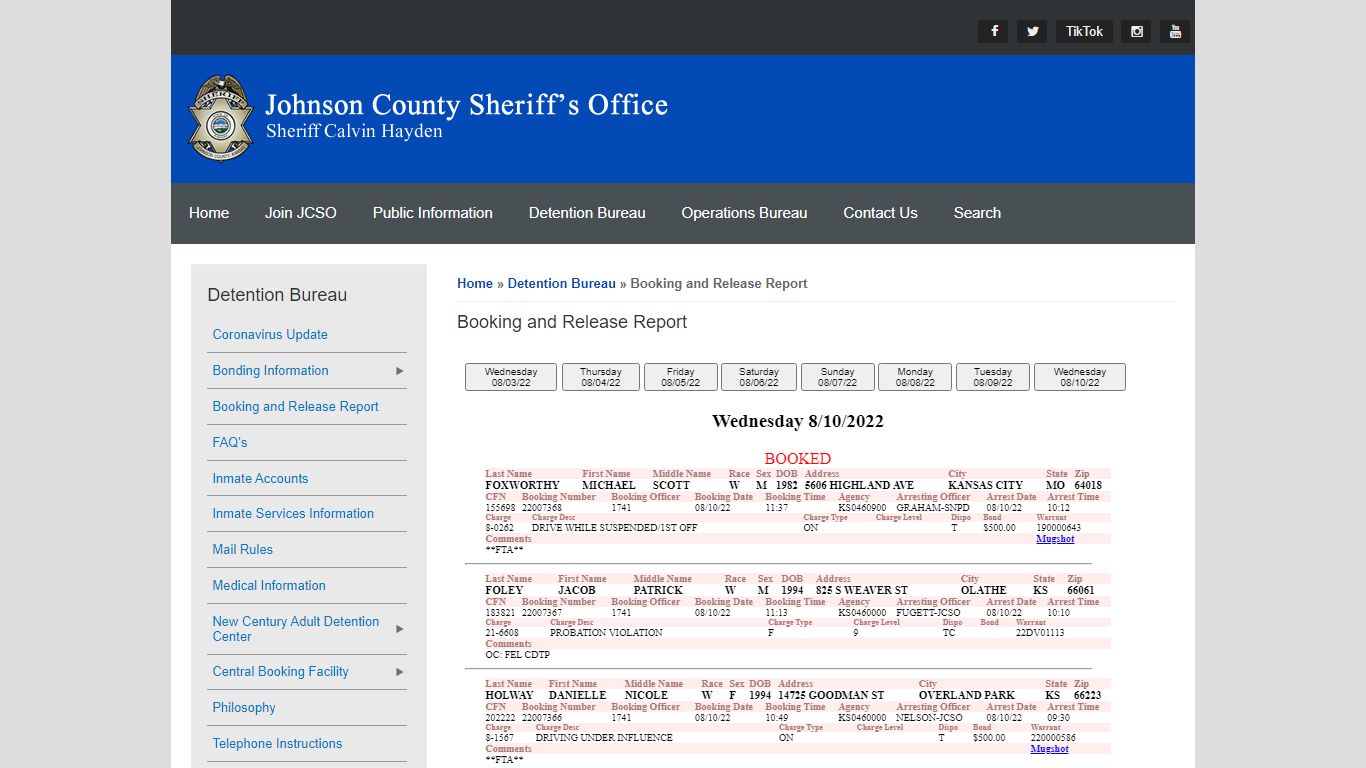The height and width of the screenshot is (768, 1366).
Task: Click the HOLWAY last name text
Action: [510, 695]
